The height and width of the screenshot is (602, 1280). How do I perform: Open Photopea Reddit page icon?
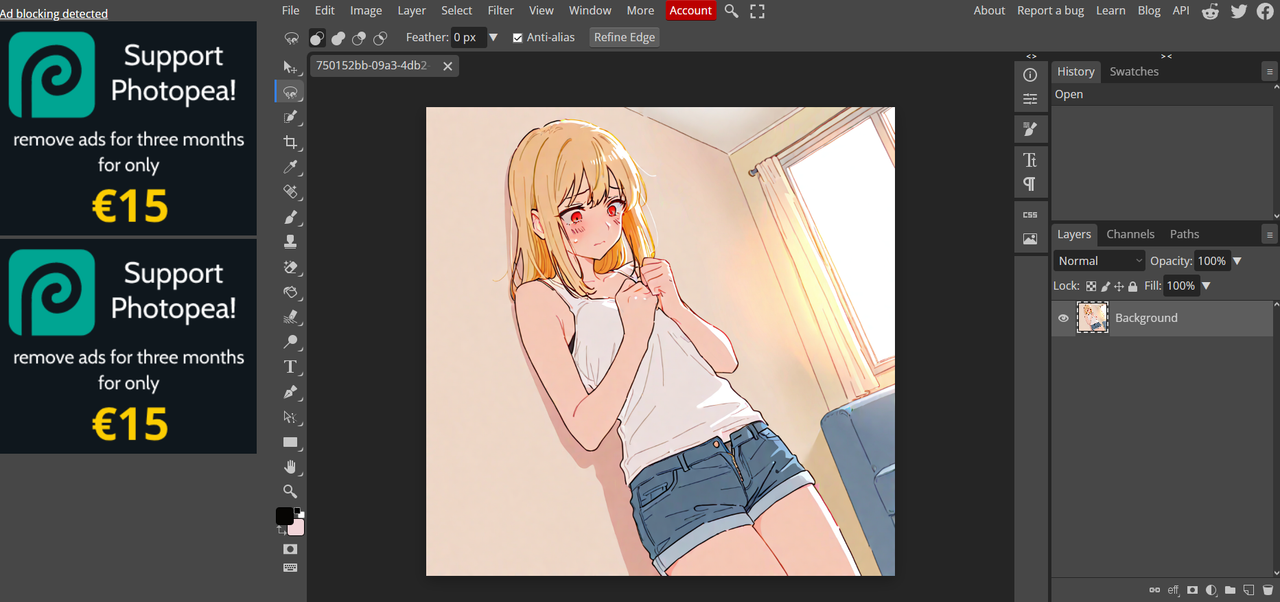point(1211,11)
